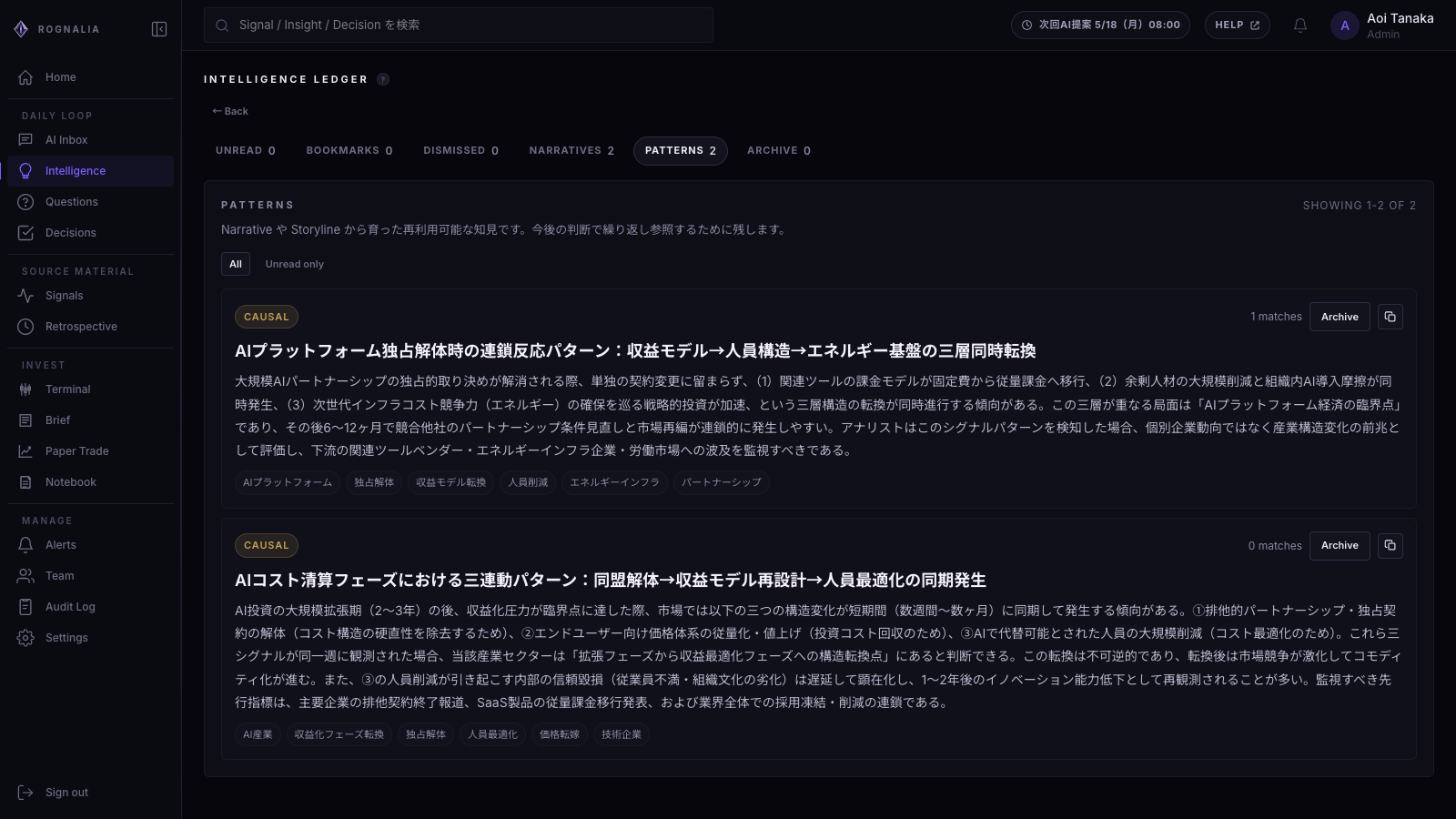Image resolution: width=1456 pixels, height=819 pixels.
Task: Open Signals page
Action: [x=90, y=296]
